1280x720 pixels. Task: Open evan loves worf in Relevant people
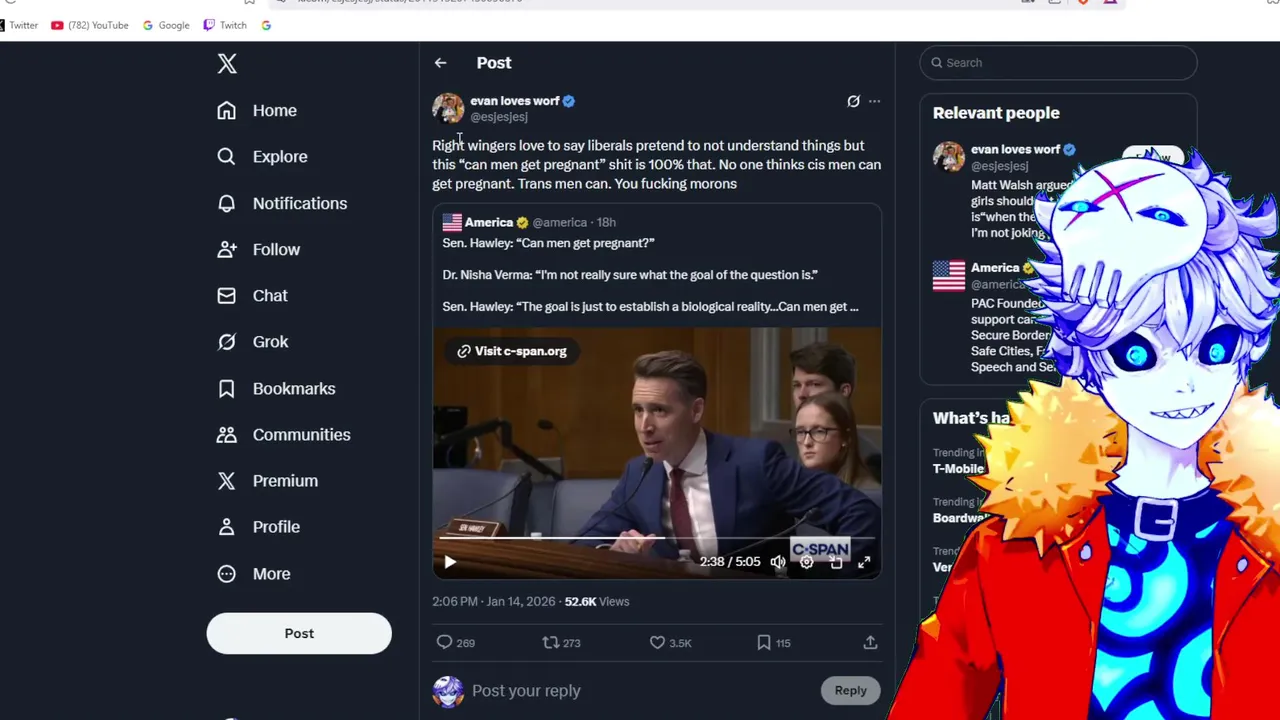[1015, 149]
